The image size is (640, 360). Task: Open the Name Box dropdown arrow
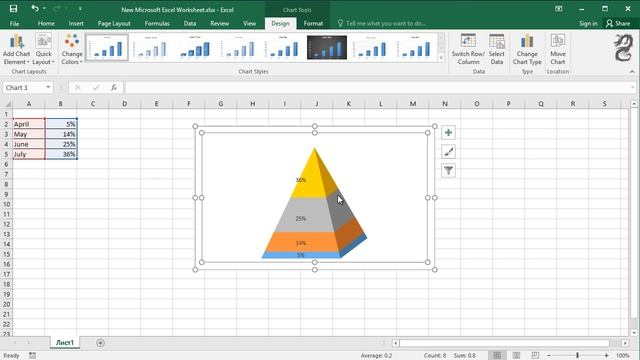(48, 87)
